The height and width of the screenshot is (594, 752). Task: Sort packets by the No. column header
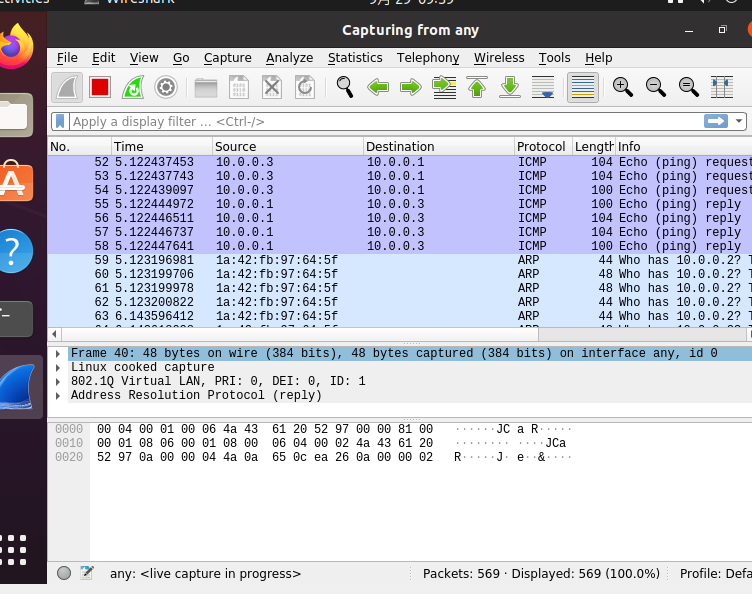(x=80, y=147)
